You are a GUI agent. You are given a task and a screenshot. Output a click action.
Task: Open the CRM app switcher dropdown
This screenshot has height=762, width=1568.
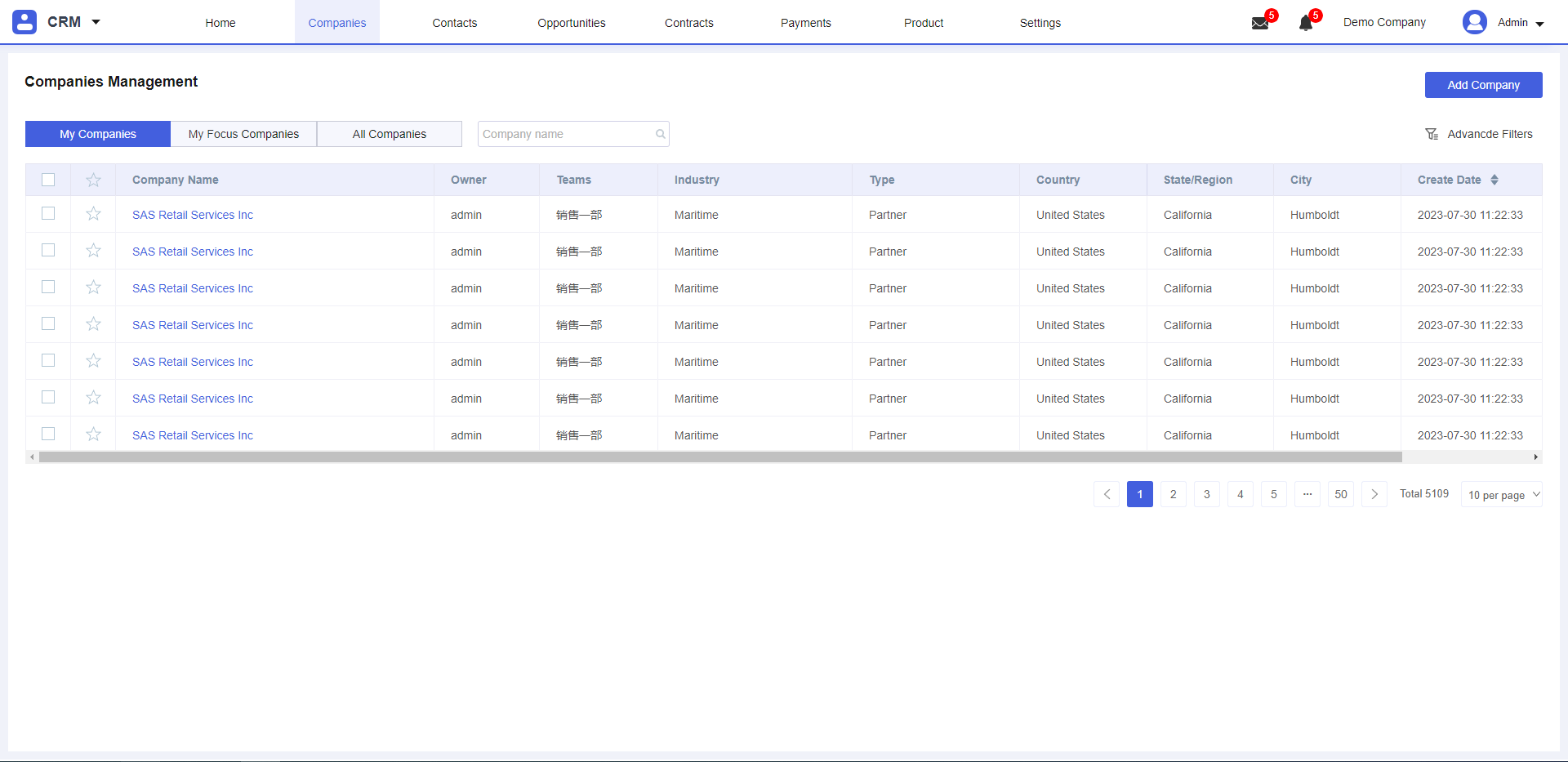coord(96,22)
